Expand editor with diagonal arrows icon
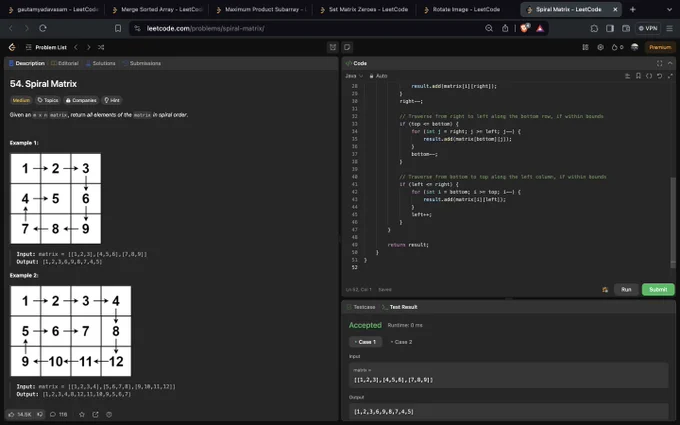 tap(670, 76)
